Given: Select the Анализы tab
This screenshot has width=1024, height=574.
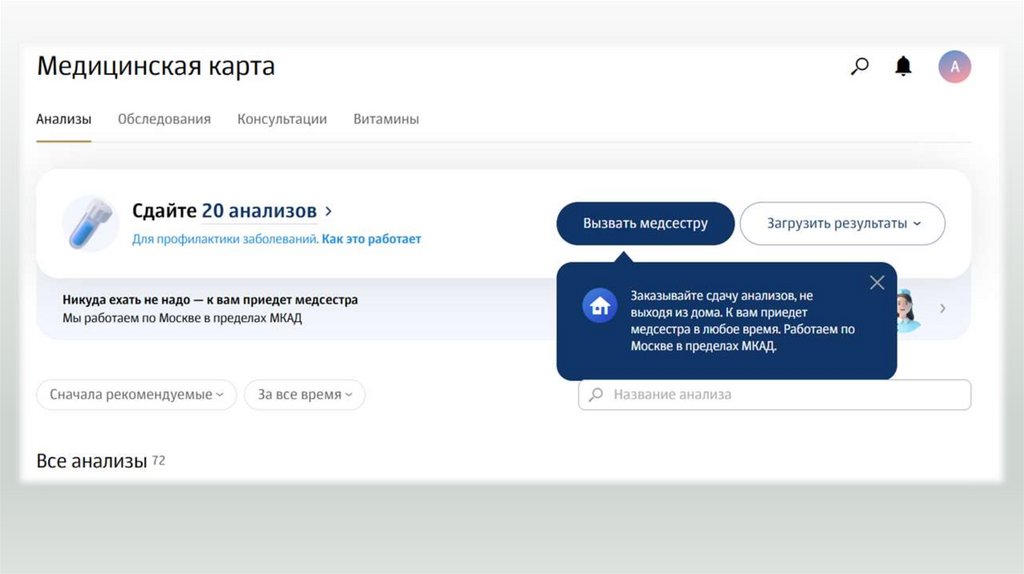Looking at the screenshot, I should 63,120.
